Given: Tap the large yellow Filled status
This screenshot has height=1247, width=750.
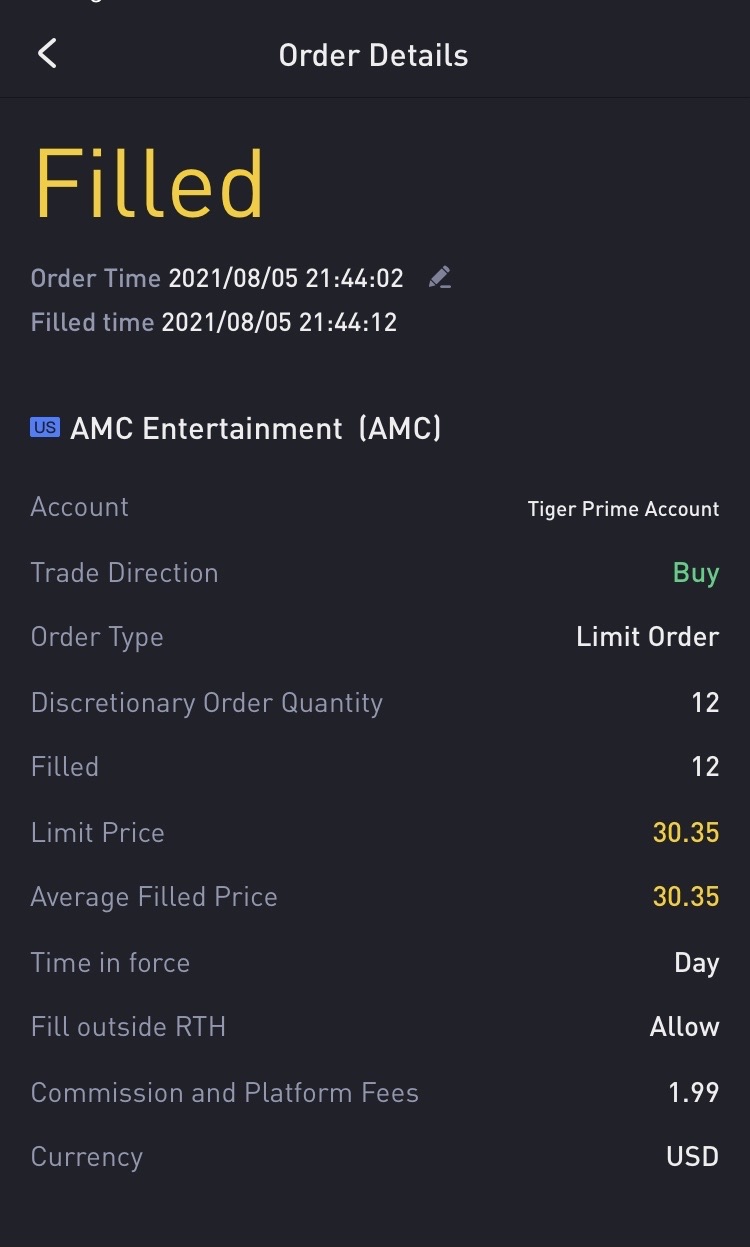Looking at the screenshot, I should [149, 185].
